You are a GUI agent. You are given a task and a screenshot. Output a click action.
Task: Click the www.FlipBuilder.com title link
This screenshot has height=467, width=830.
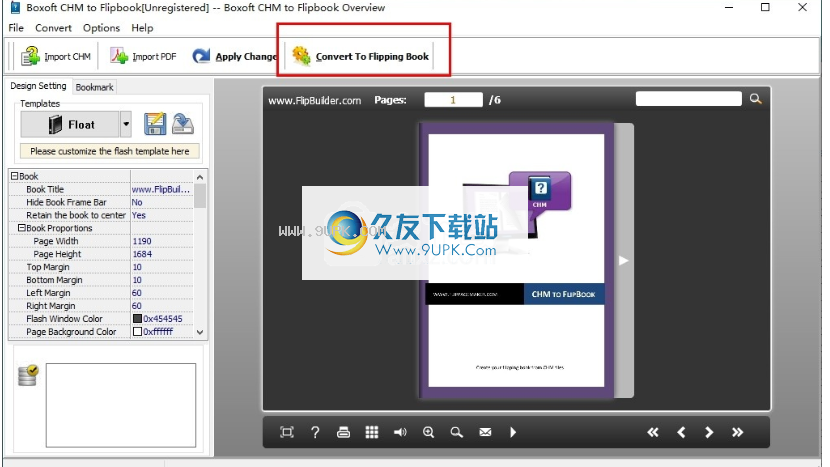pyautogui.click(x=314, y=100)
